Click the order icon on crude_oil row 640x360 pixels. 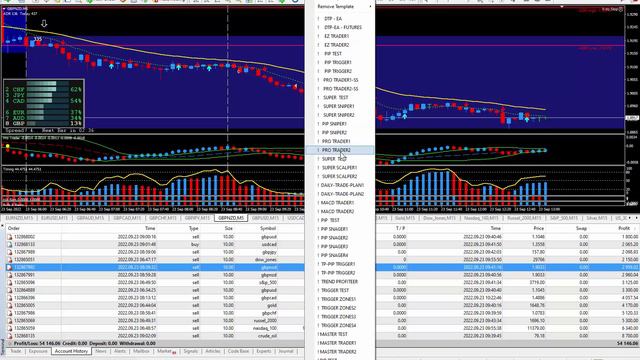click(10, 336)
